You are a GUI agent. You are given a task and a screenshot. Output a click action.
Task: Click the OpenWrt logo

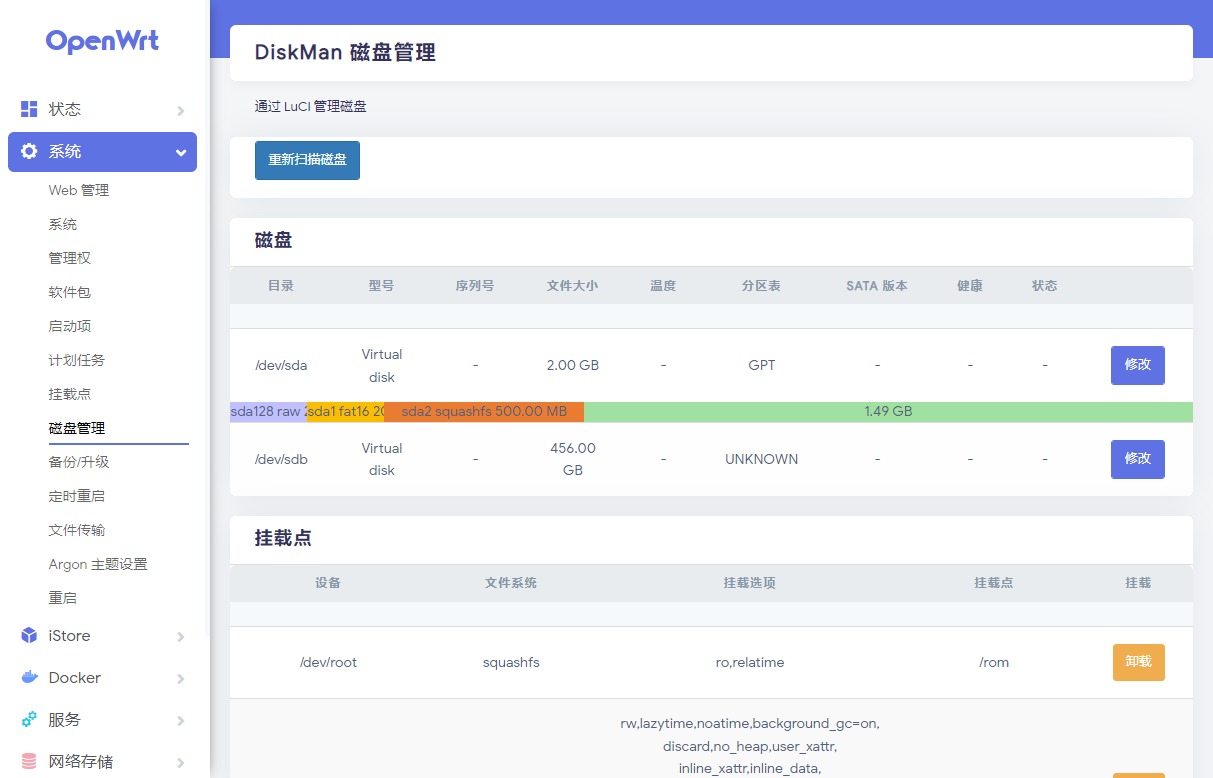[x=102, y=41]
